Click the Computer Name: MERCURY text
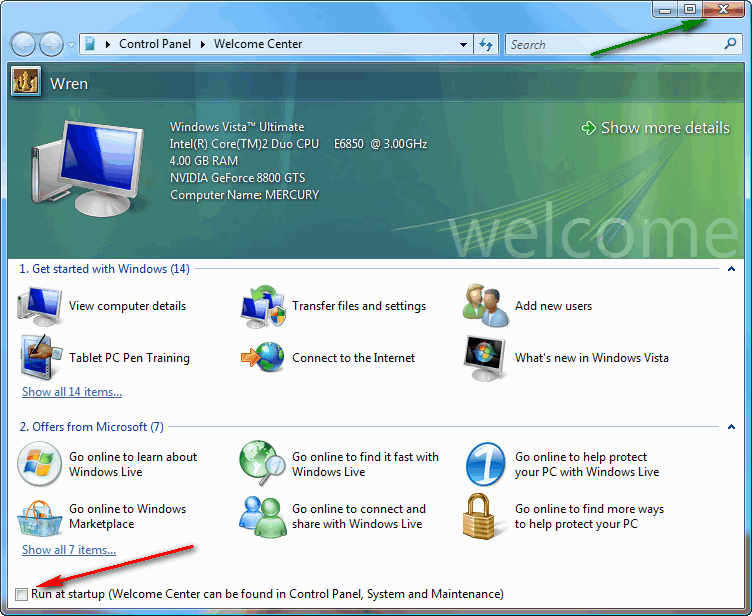Screen dimensions: 752x616 click(245, 195)
